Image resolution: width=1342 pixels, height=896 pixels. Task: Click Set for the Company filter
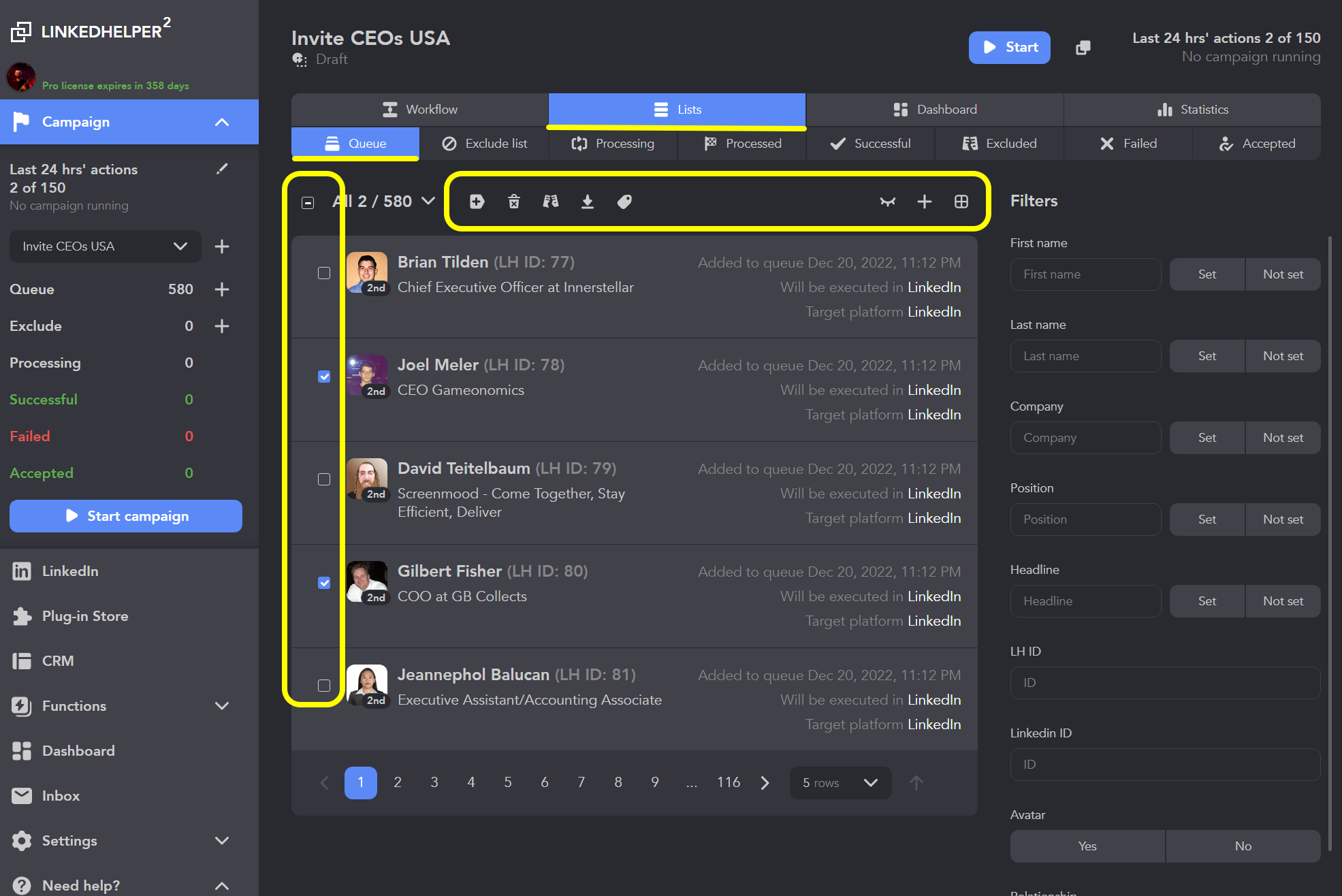coord(1207,438)
